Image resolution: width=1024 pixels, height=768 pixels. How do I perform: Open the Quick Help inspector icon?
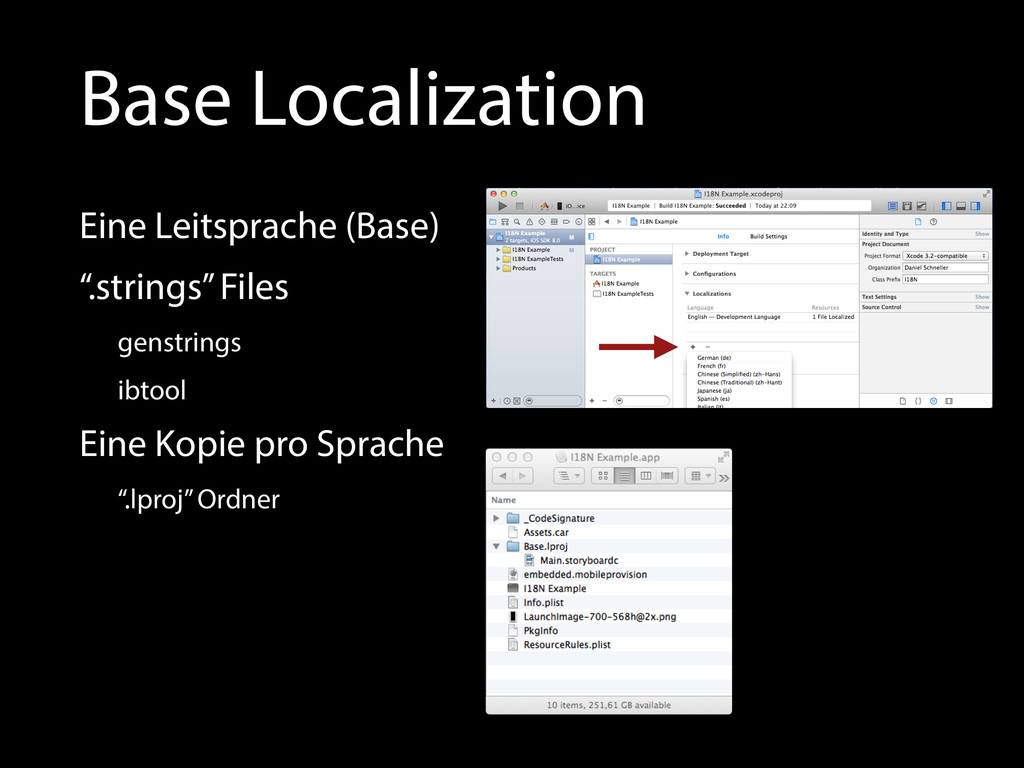[x=933, y=221]
